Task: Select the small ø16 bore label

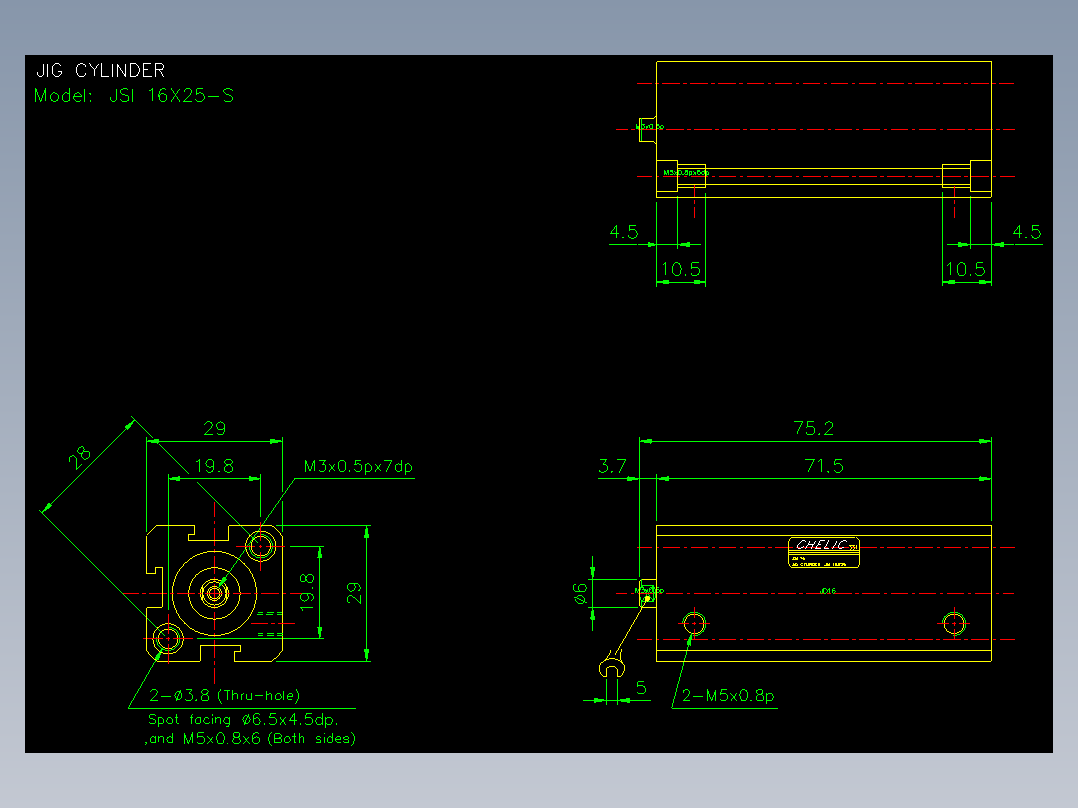Action: pos(828,591)
